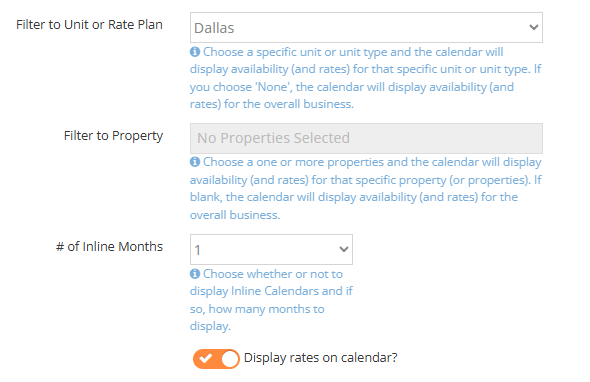Click the info icon under Inline Months dropdown
This screenshot has width=590, height=382.
[195, 274]
